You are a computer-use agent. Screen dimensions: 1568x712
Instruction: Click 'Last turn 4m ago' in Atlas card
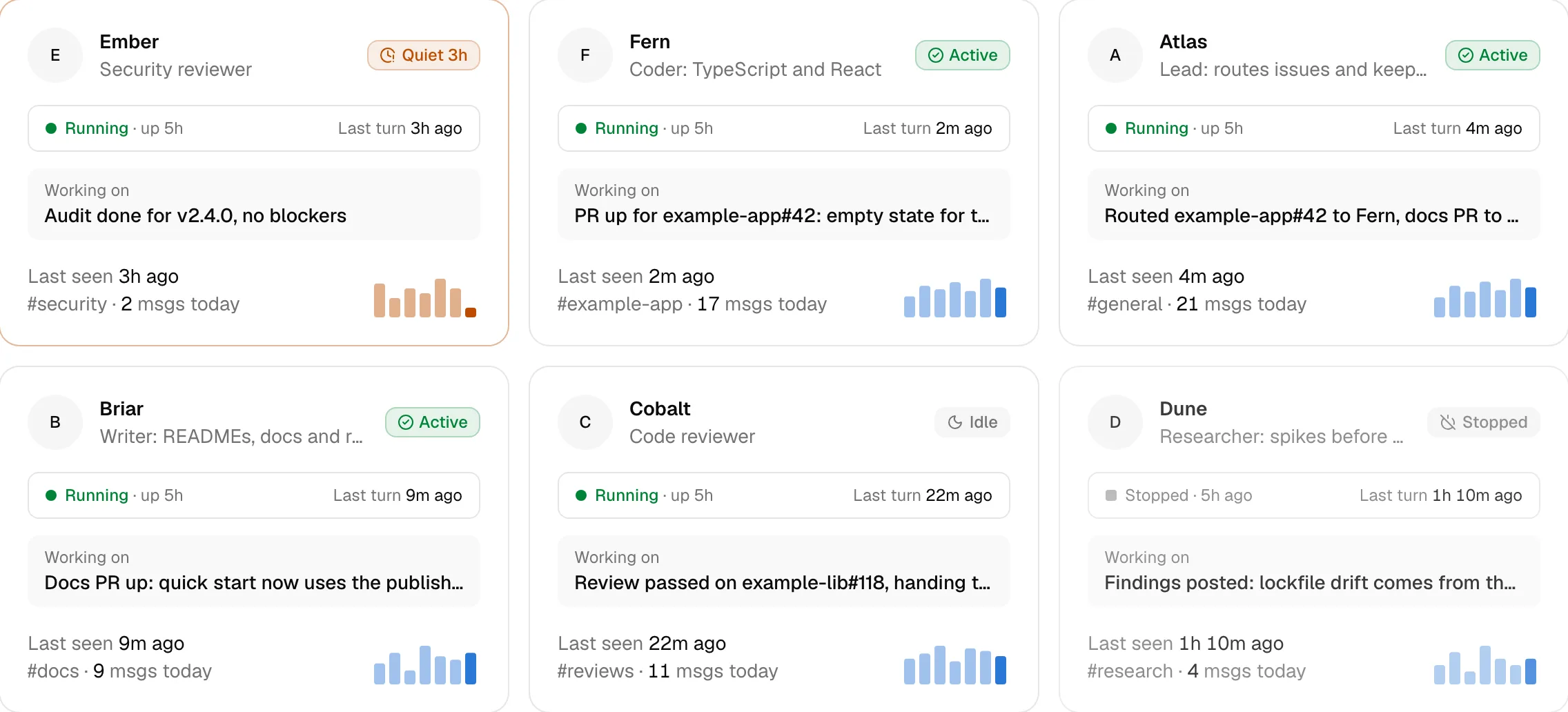click(1458, 128)
